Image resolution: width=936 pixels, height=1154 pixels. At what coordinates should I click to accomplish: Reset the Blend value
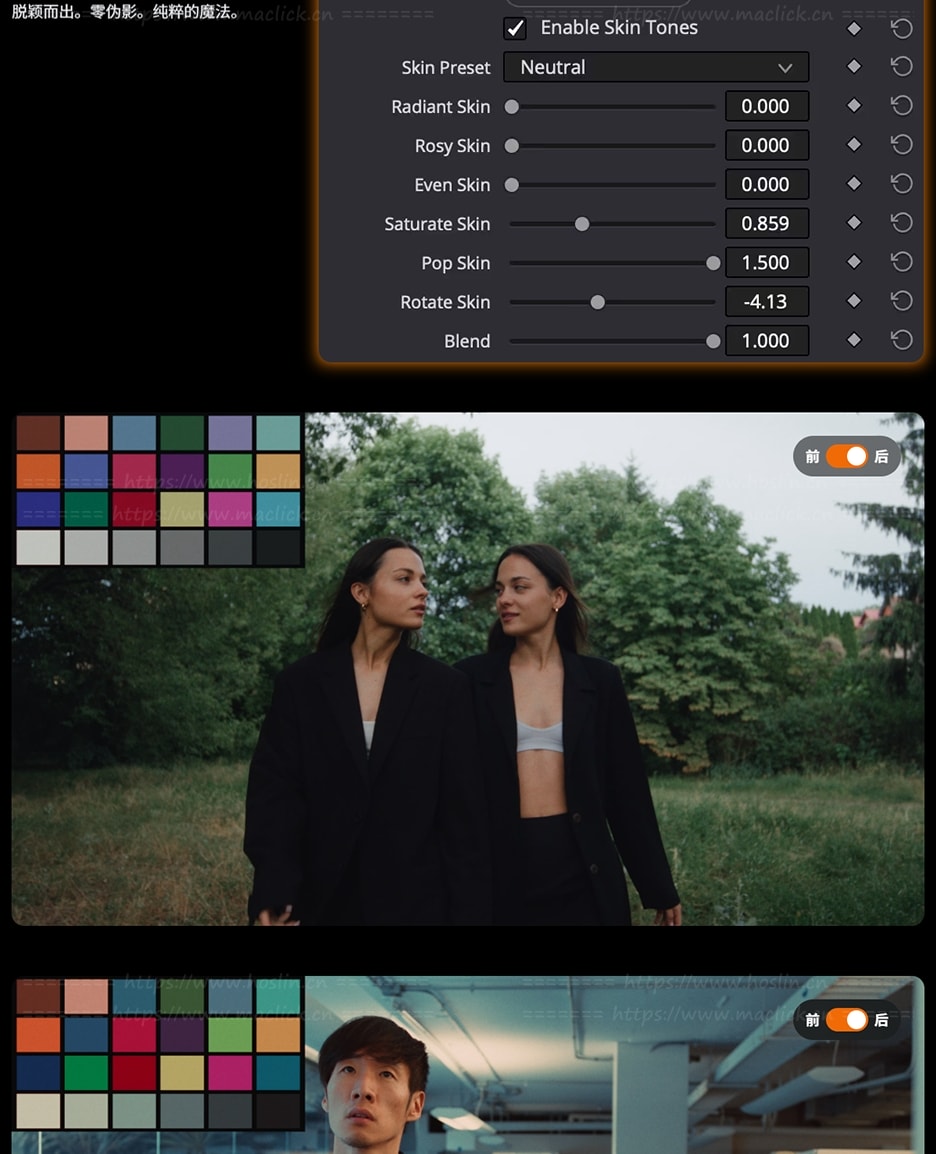pos(901,340)
